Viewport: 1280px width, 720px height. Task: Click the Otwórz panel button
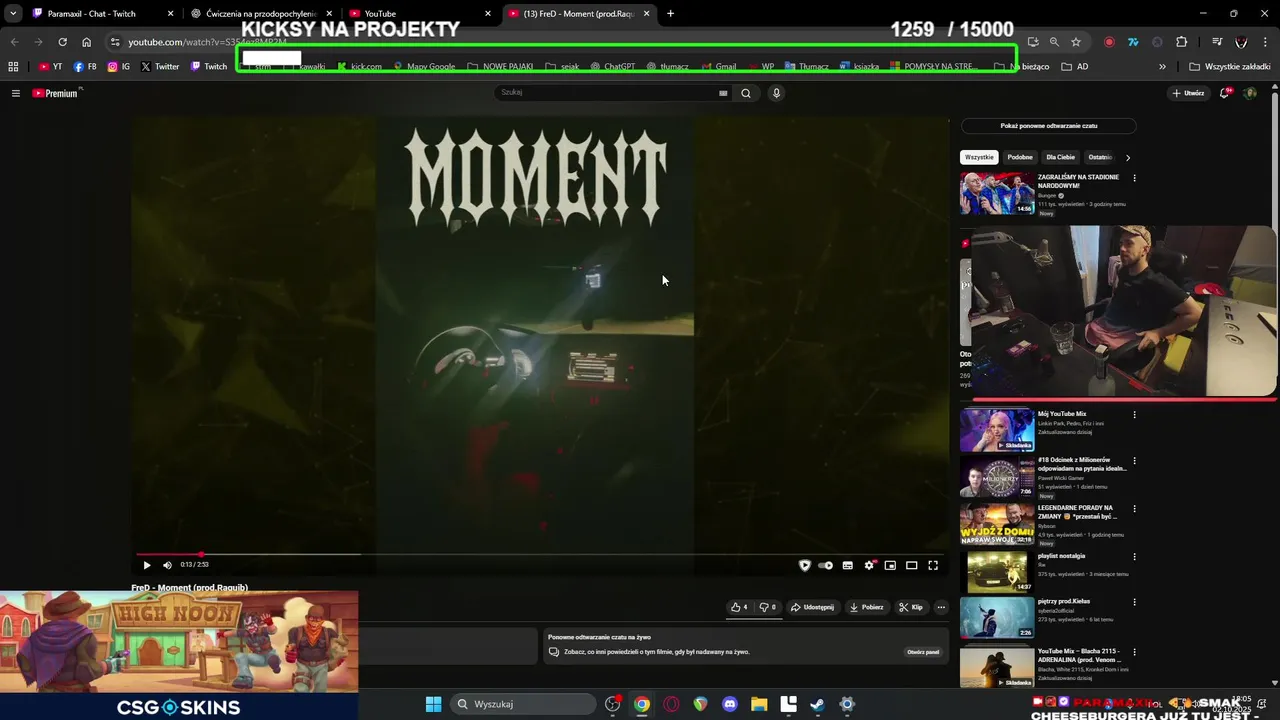pos(923,652)
